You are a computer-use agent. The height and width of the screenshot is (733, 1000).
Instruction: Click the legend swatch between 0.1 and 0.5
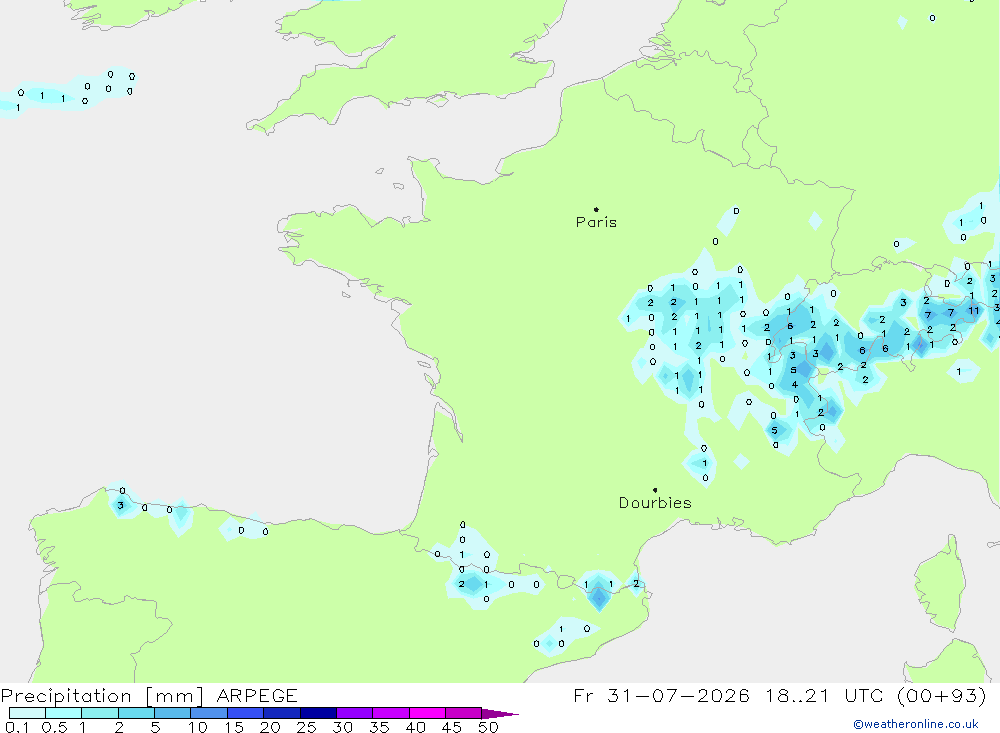point(27,713)
